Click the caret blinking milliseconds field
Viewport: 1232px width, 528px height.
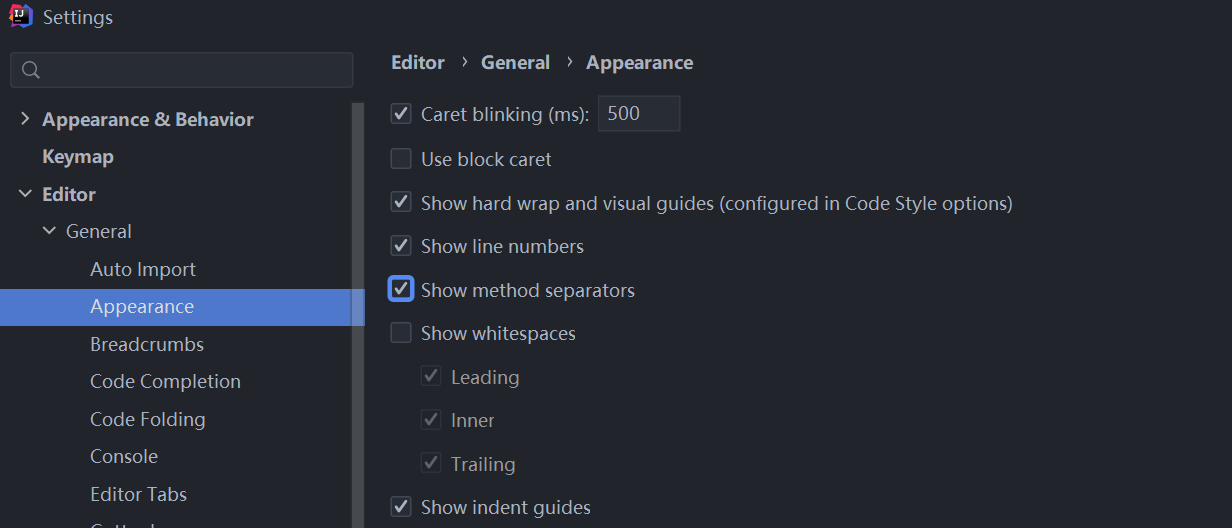(639, 114)
